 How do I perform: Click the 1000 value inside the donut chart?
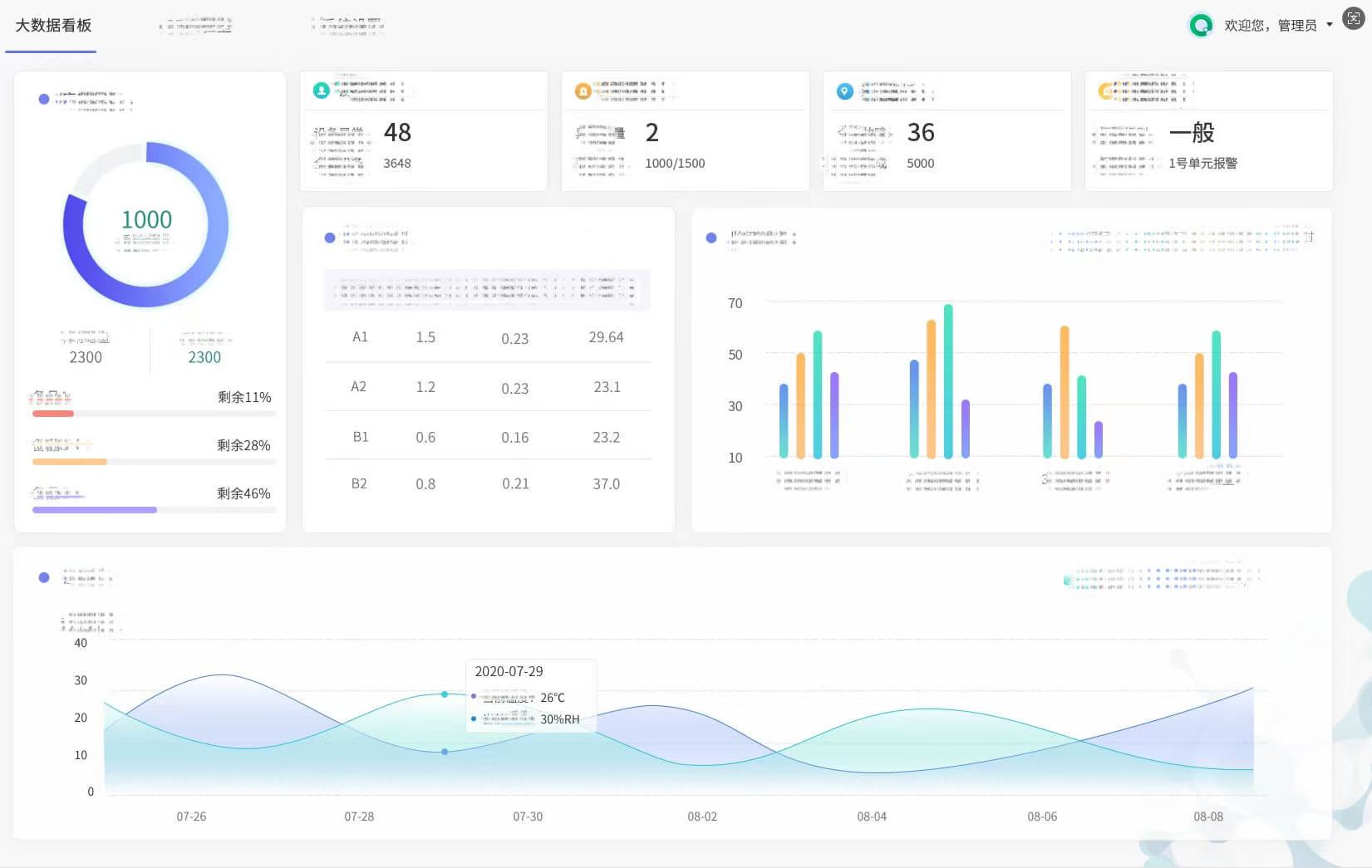pos(146,220)
